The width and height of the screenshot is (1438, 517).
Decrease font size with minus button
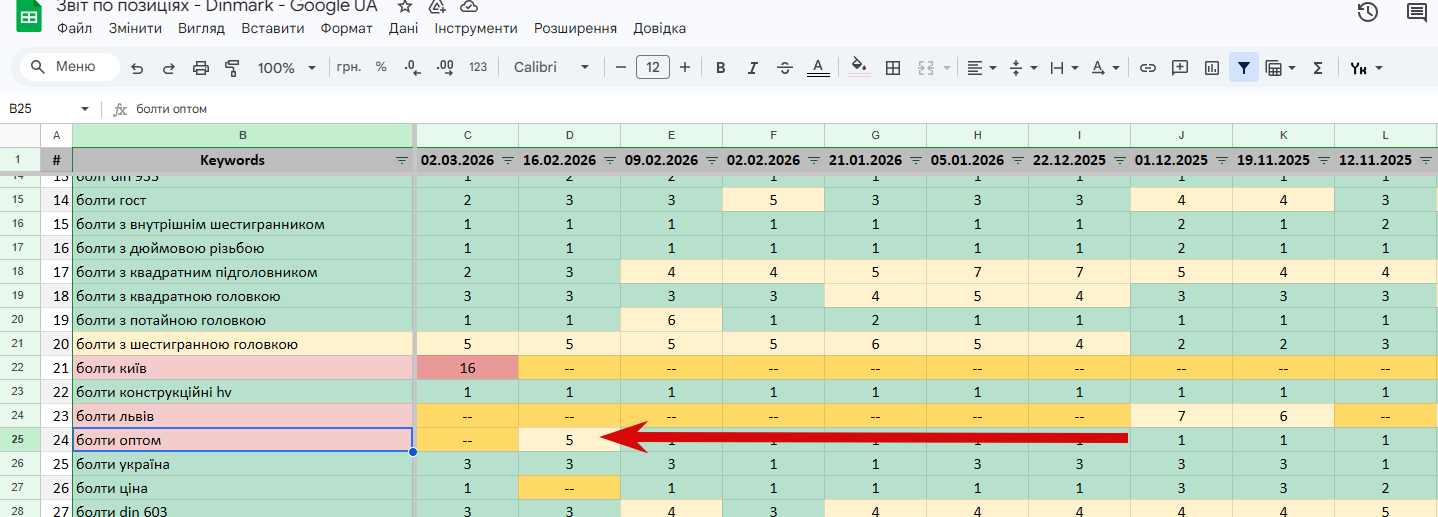621,67
